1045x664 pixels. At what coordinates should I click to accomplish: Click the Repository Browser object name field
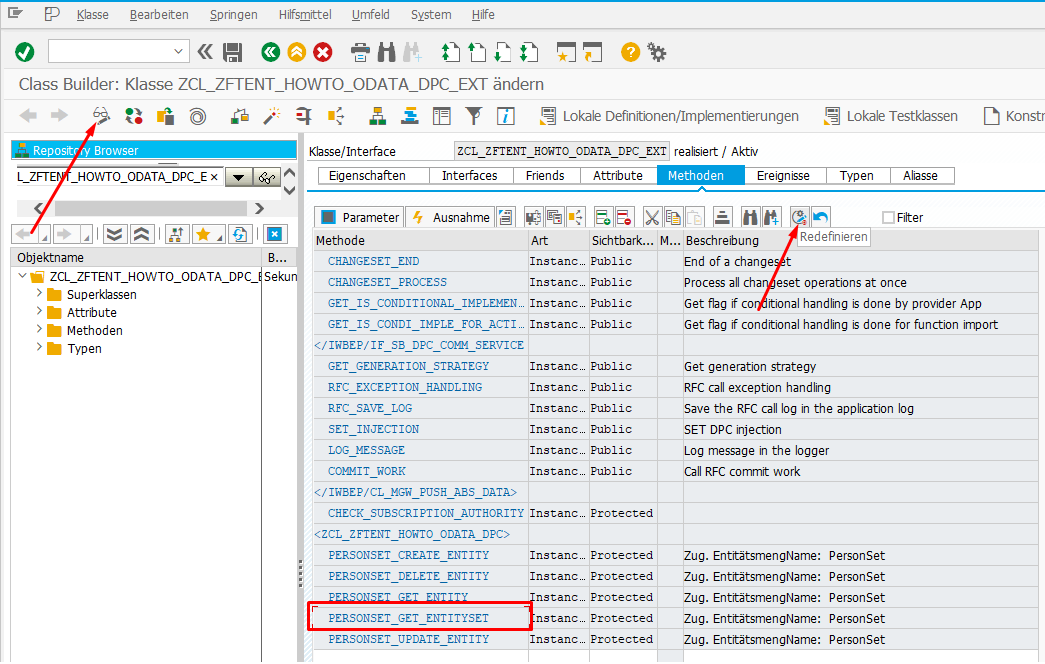(119, 177)
